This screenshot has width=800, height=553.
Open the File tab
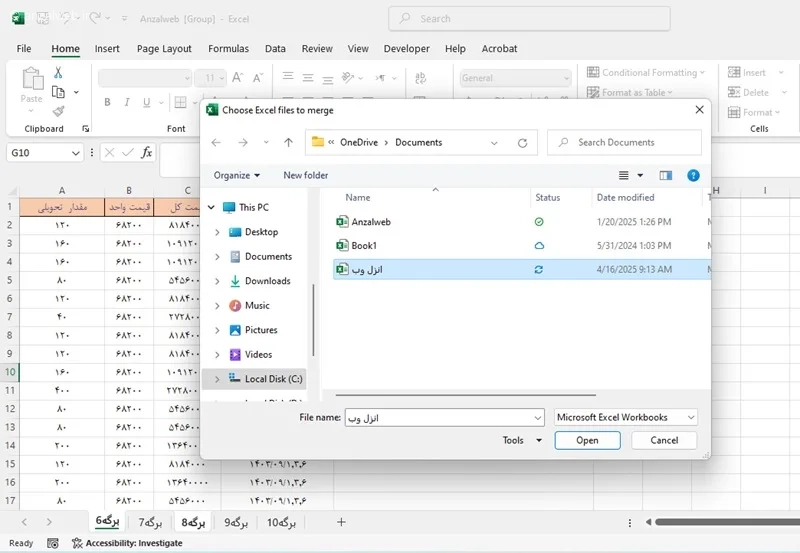pyautogui.click(x=24, y=48)
